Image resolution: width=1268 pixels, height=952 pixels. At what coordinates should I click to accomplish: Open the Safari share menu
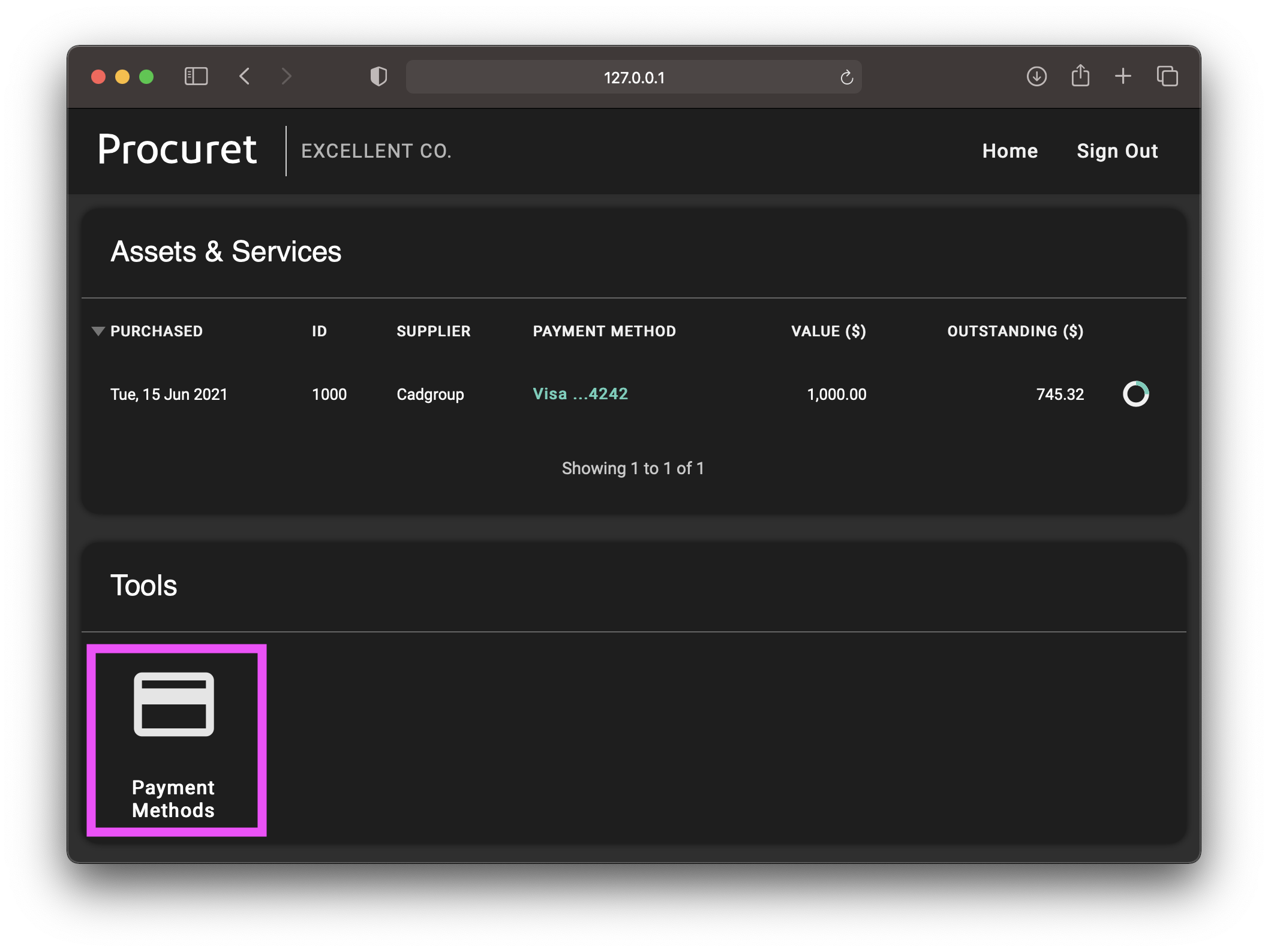[1080, 76]
